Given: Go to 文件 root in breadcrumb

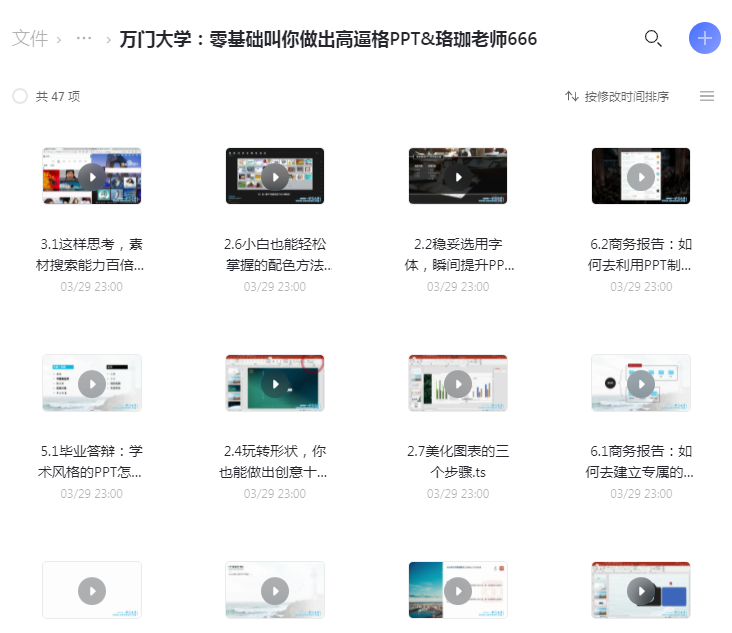Looking at the screenshot, I should 29,39.
